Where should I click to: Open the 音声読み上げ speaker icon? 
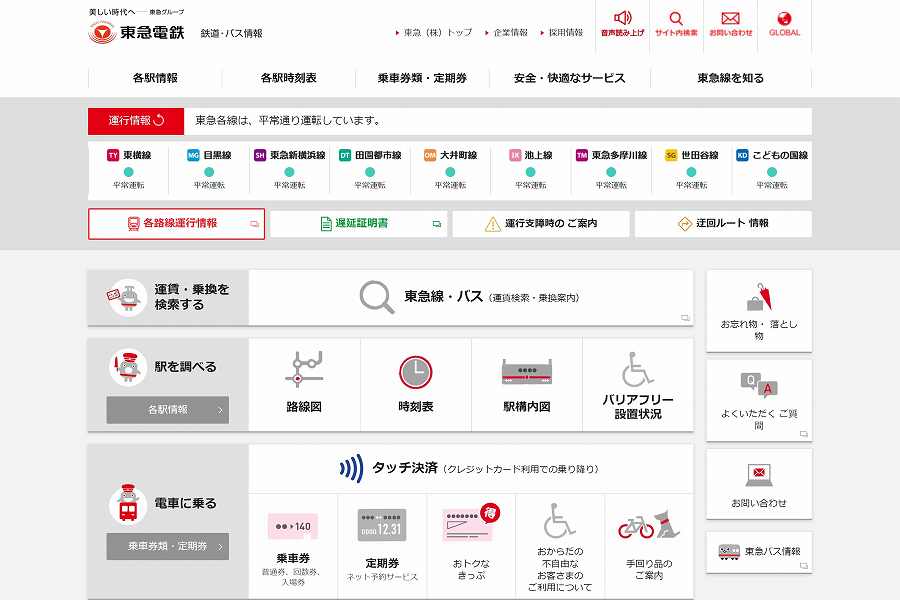[623, 18]
